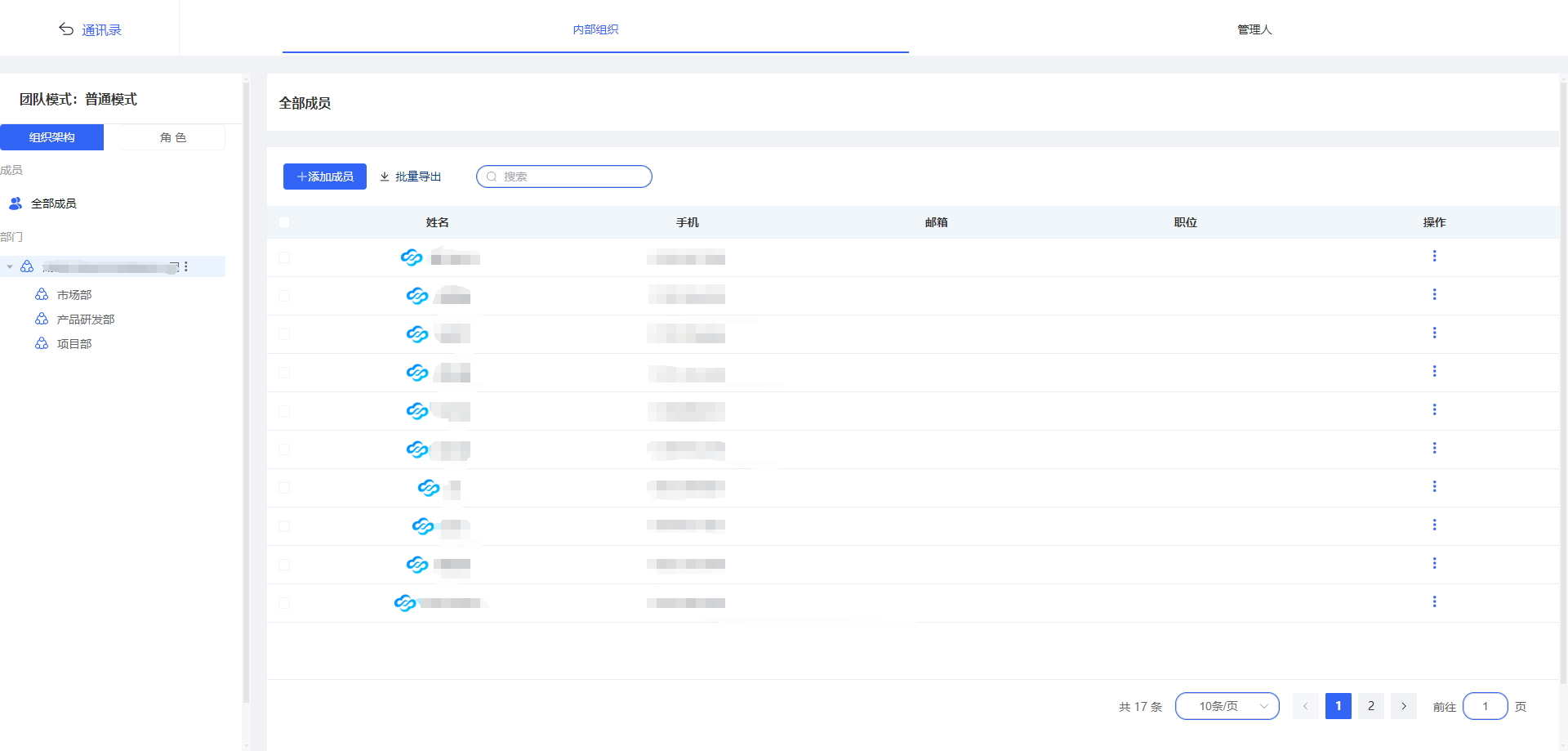Toggle the select-all checkbox in table header

[x=284, y=222]
